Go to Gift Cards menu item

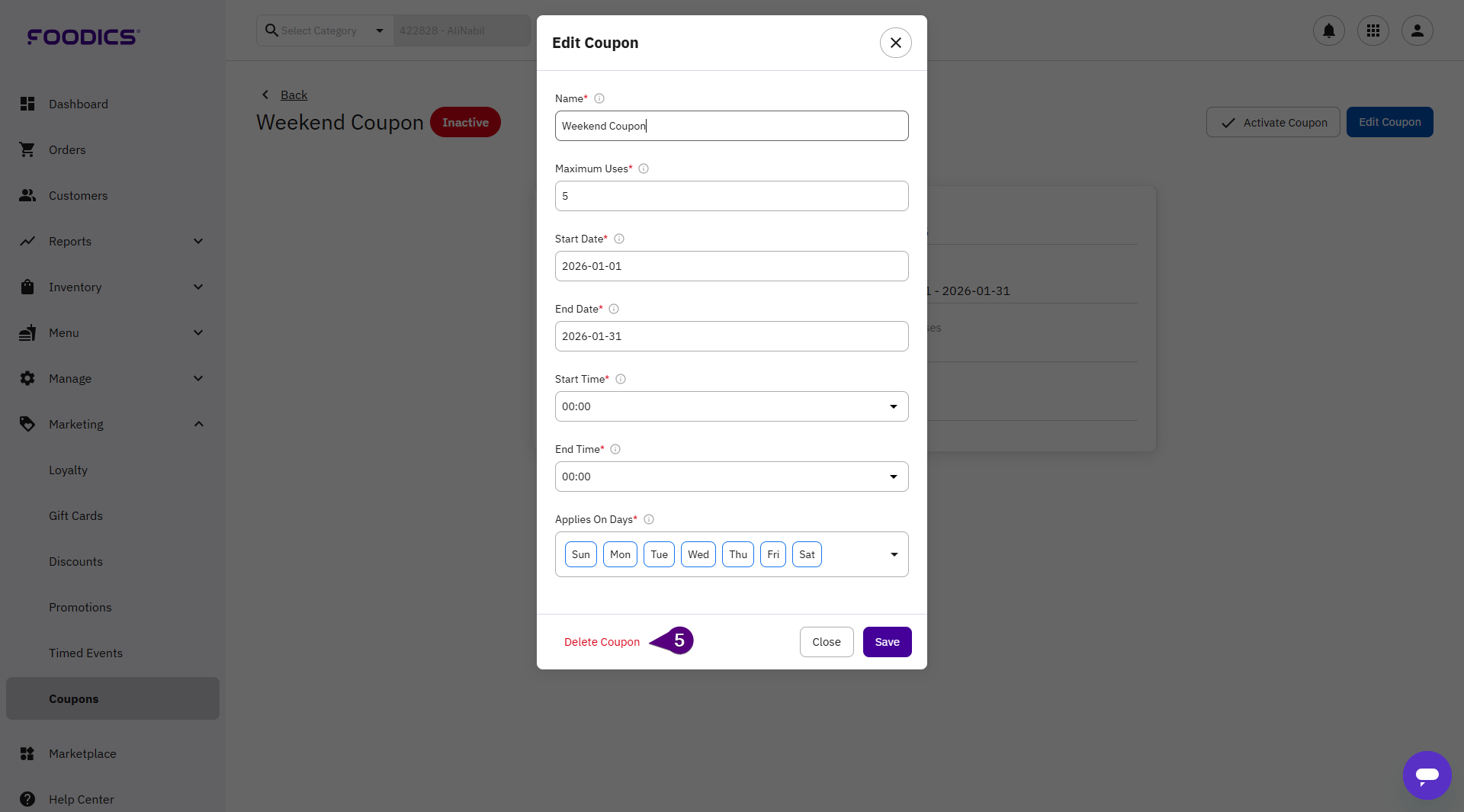pos(75,515)
